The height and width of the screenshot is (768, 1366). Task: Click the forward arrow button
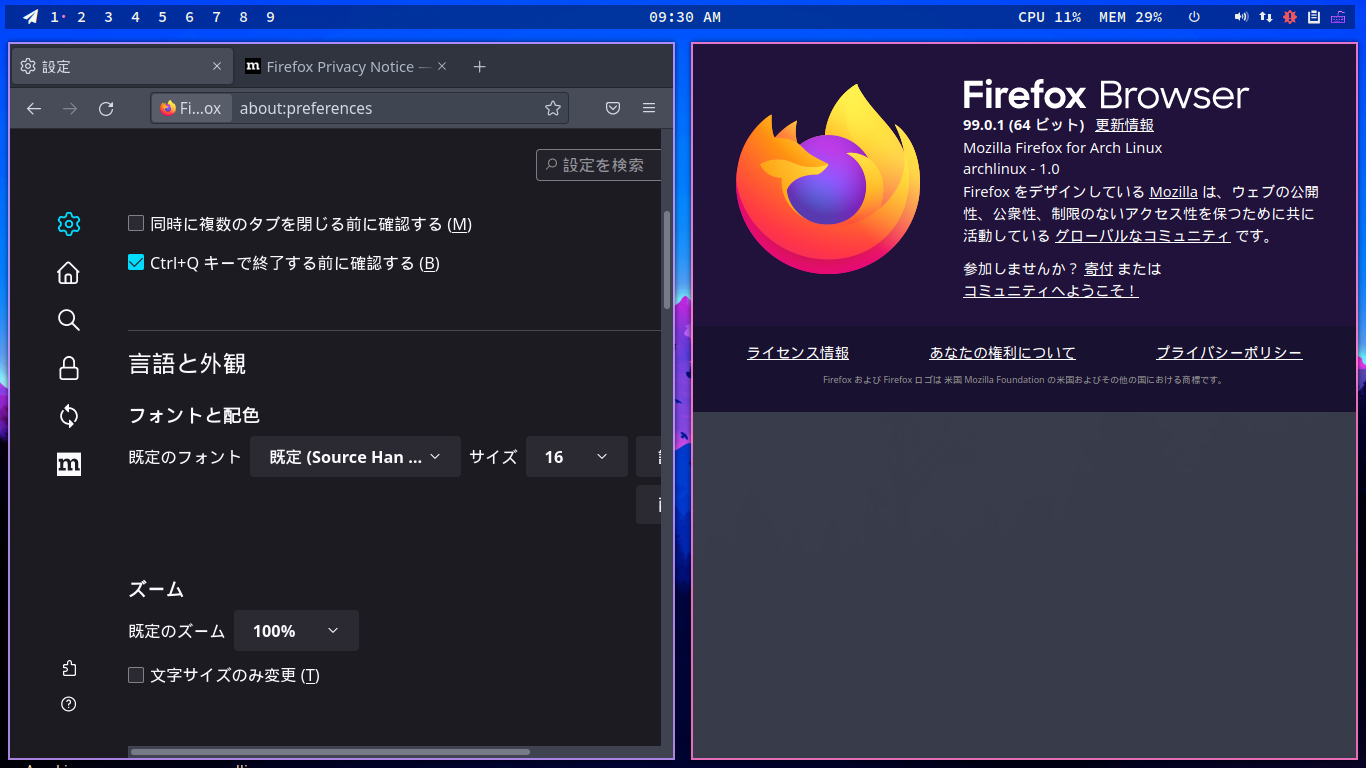70,108
